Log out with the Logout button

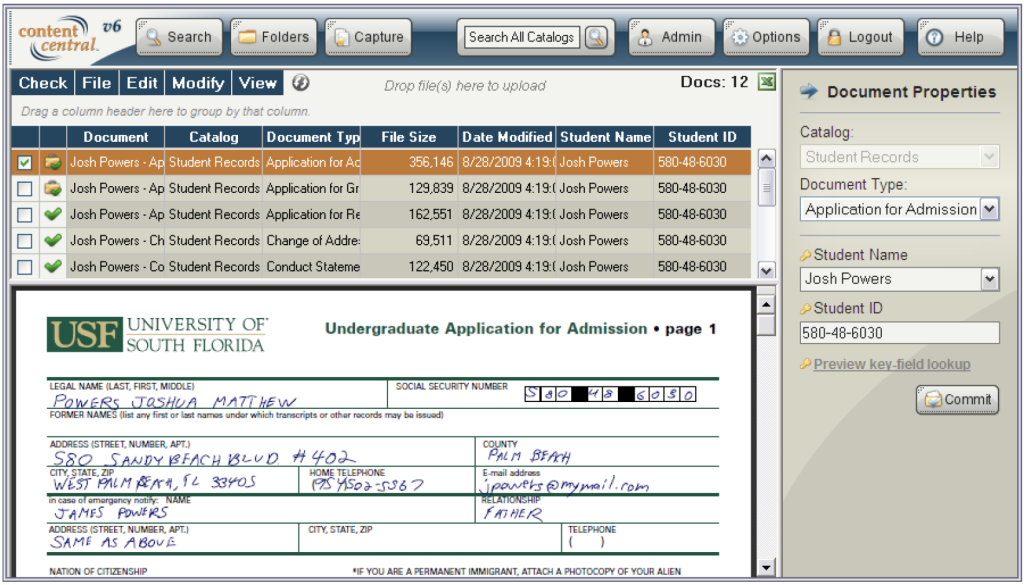860,37
